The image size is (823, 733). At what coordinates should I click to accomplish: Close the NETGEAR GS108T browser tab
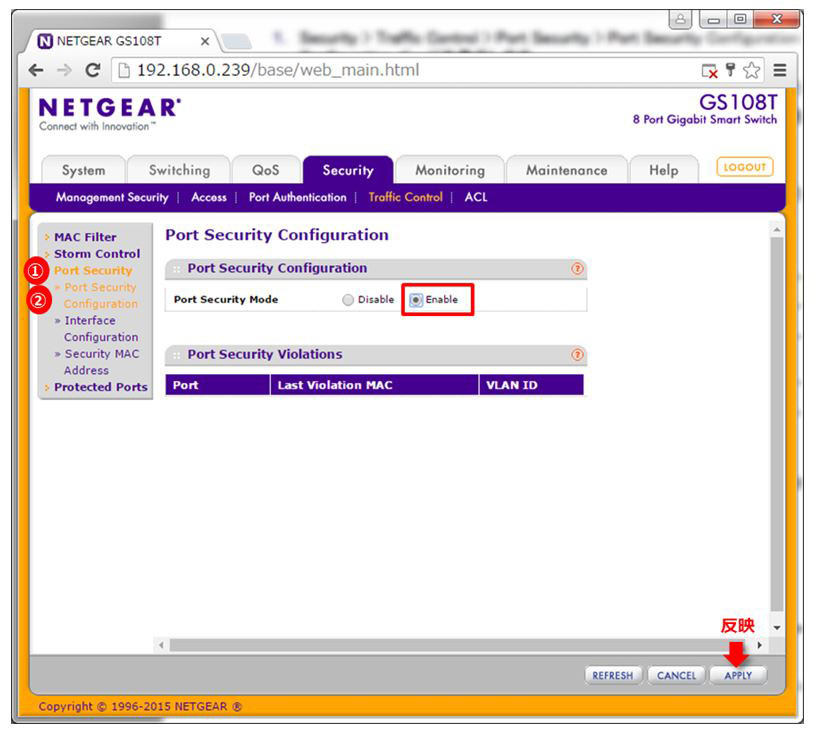coord(205,41)
